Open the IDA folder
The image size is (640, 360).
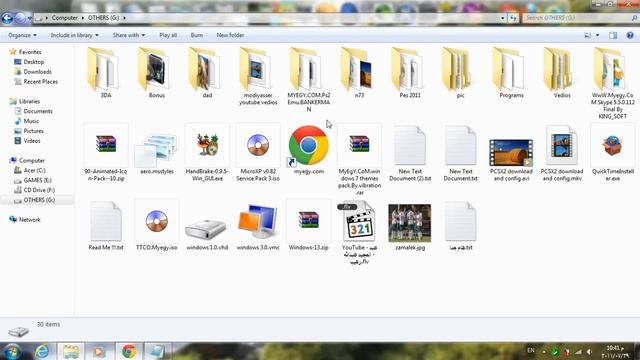coord(106,73)
